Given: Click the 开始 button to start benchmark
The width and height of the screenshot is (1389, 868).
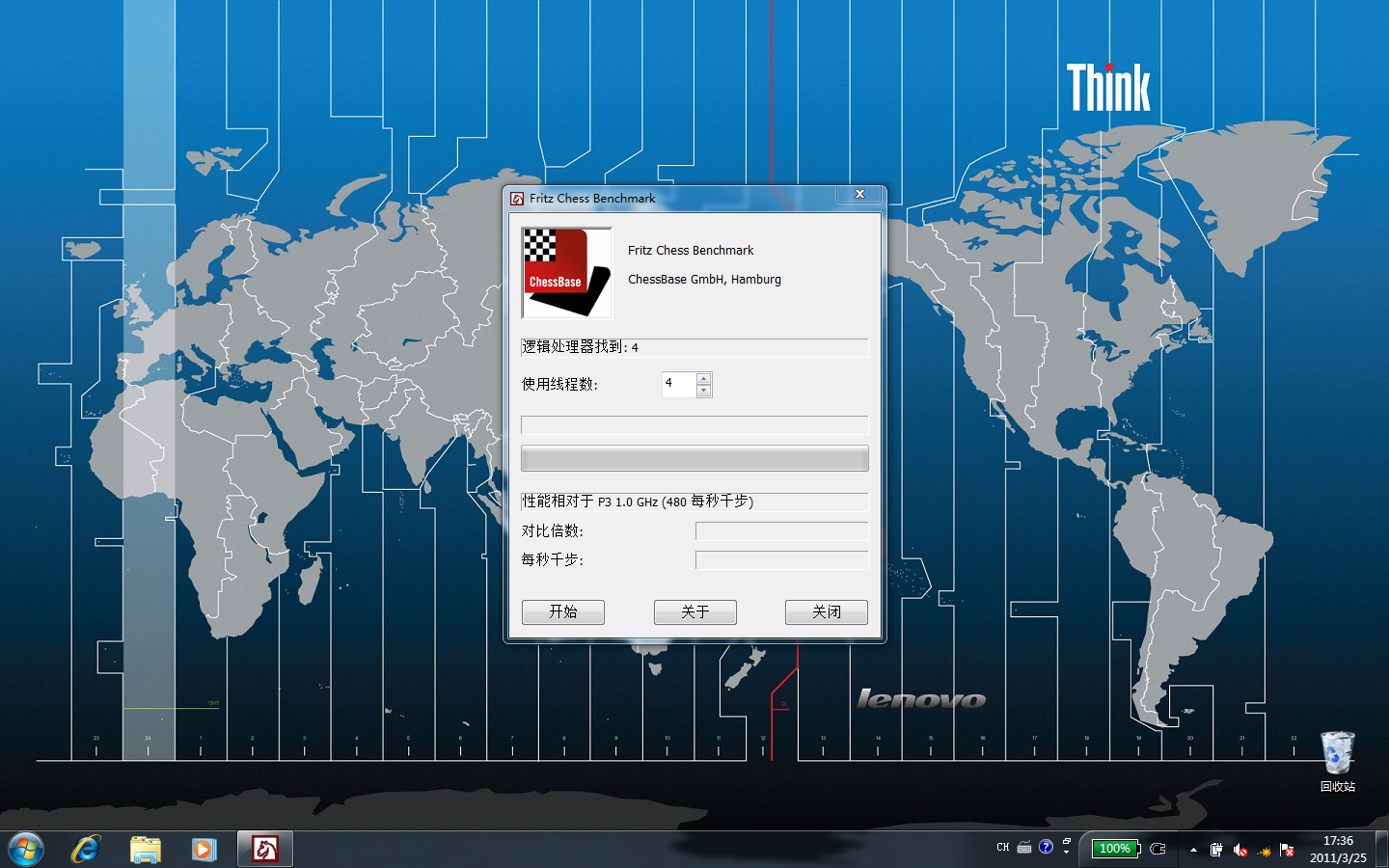Looking at the screenshot, I should coord(563,611).
